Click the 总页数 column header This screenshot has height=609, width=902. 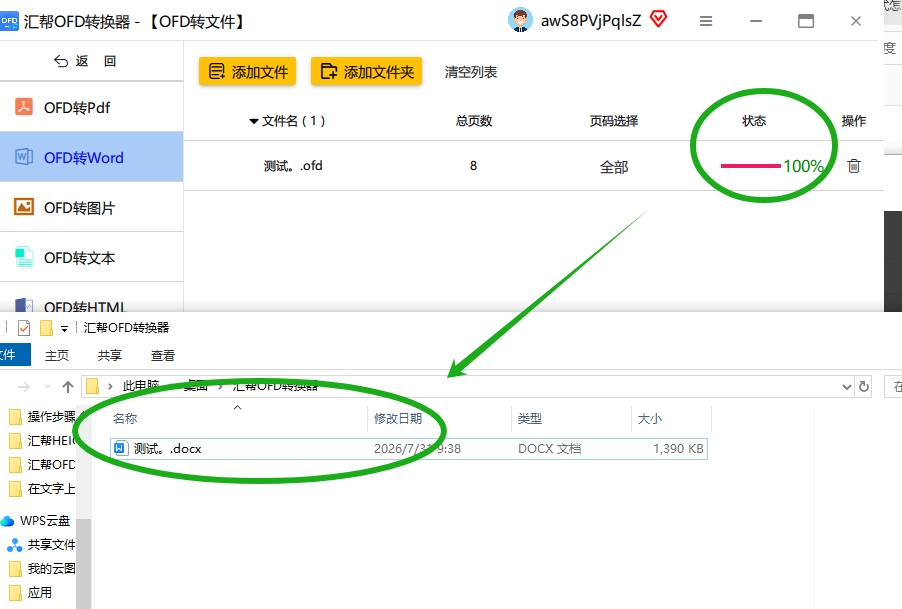pyautogui.click(x=473, y=121)
